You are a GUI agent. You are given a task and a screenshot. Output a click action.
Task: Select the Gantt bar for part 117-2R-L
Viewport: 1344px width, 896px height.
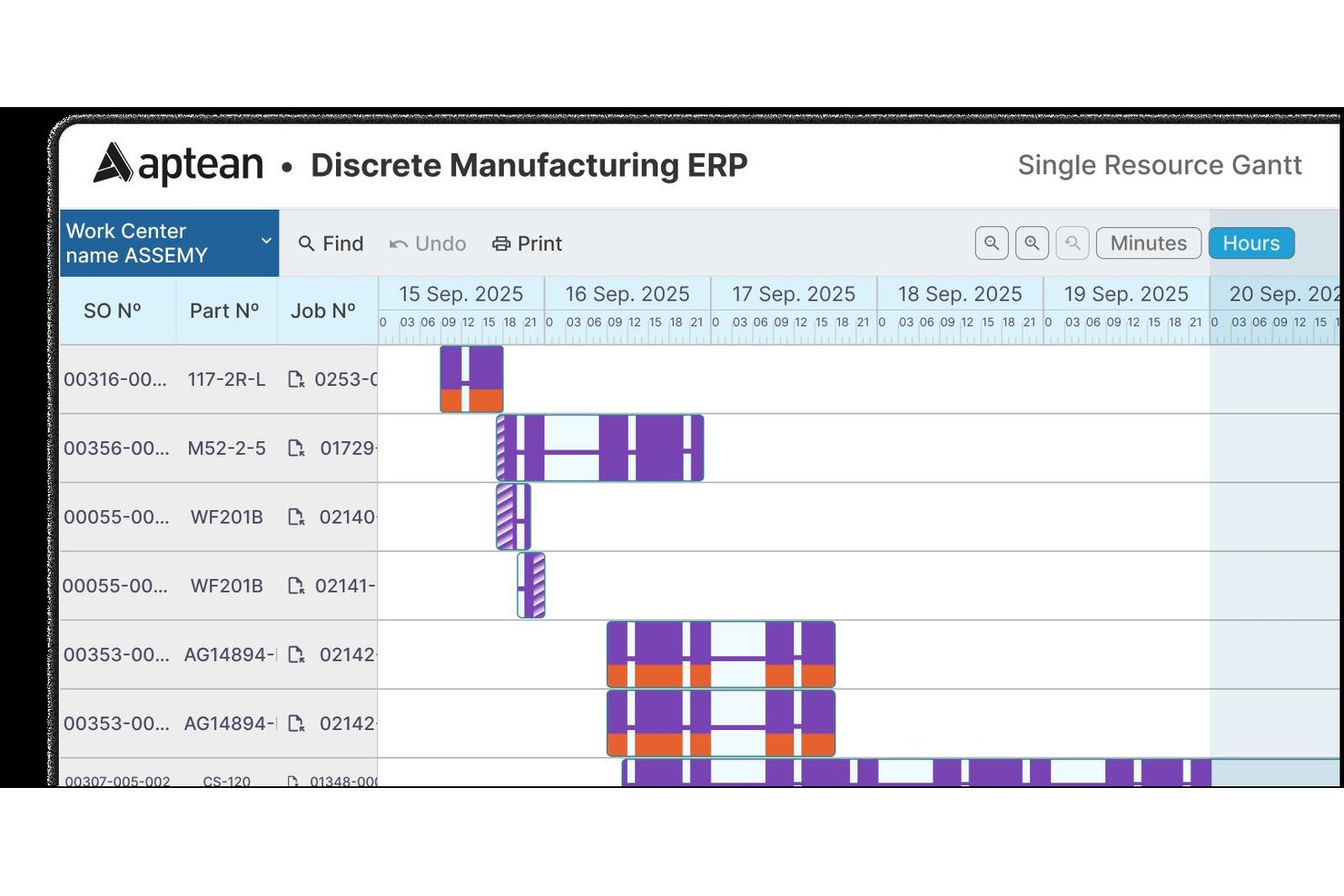tap(471, 379)
